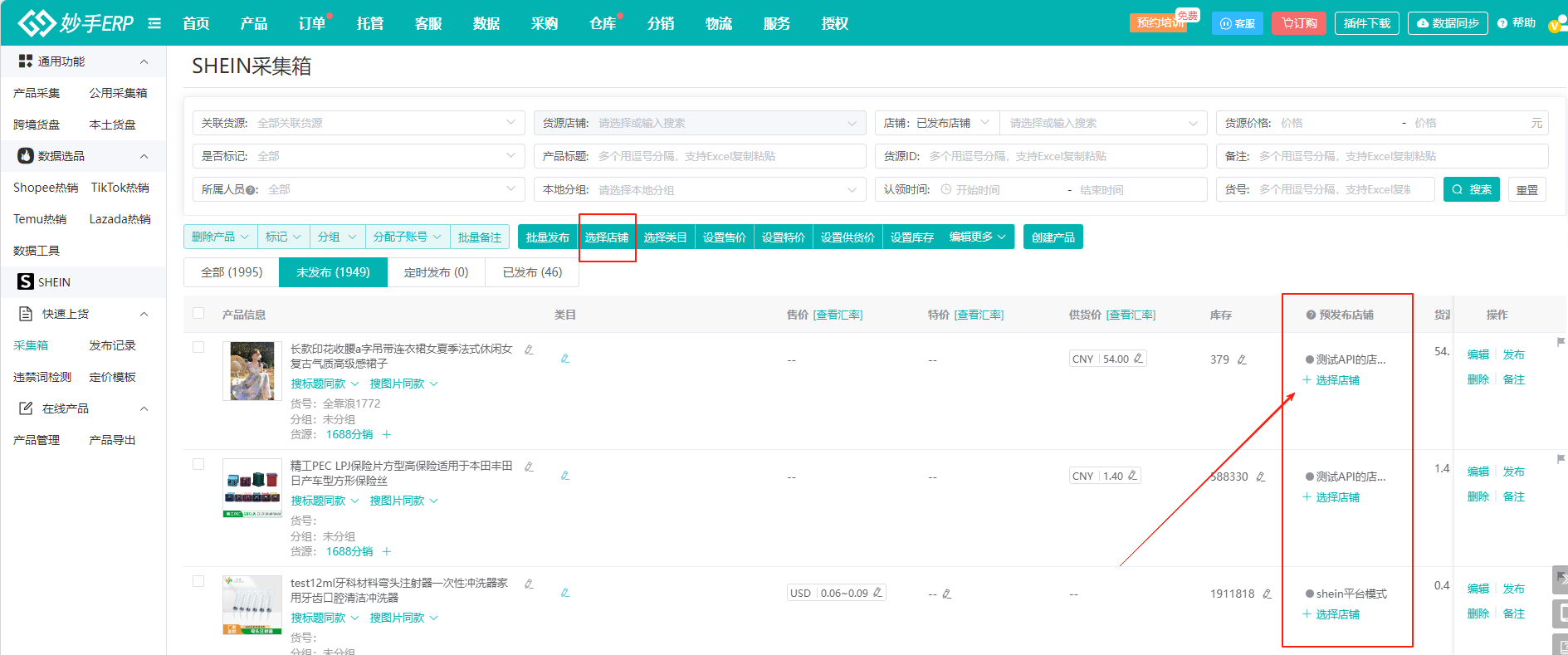The image size is (1568, 655).
Task: Click the 数据选品 flame icon
Action: pos(26,156)
